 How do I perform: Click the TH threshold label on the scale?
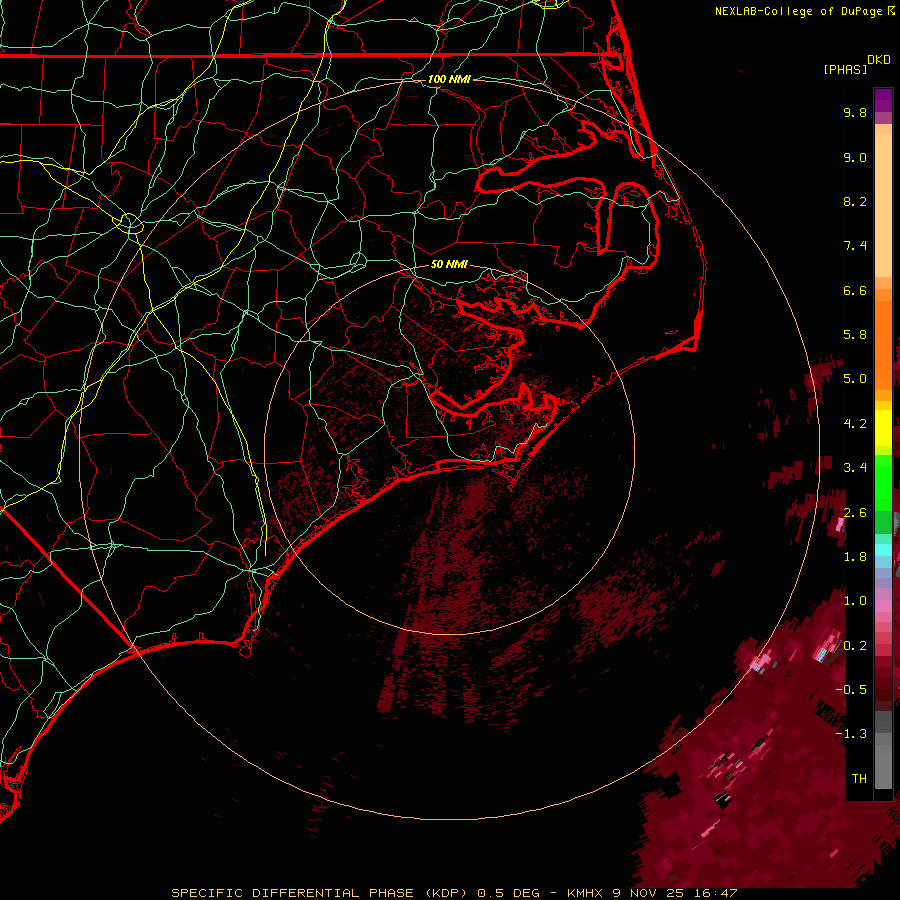pos(859,779)
